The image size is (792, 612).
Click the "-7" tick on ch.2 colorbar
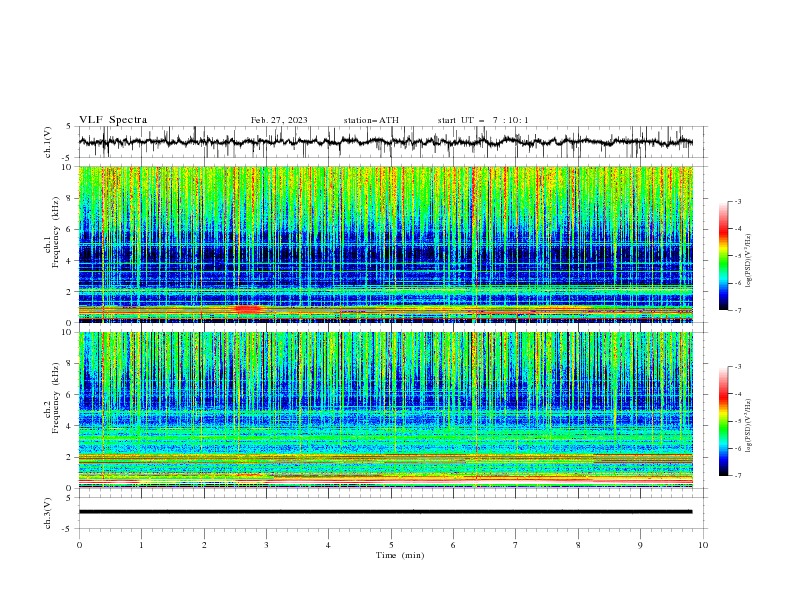(737, 476)
